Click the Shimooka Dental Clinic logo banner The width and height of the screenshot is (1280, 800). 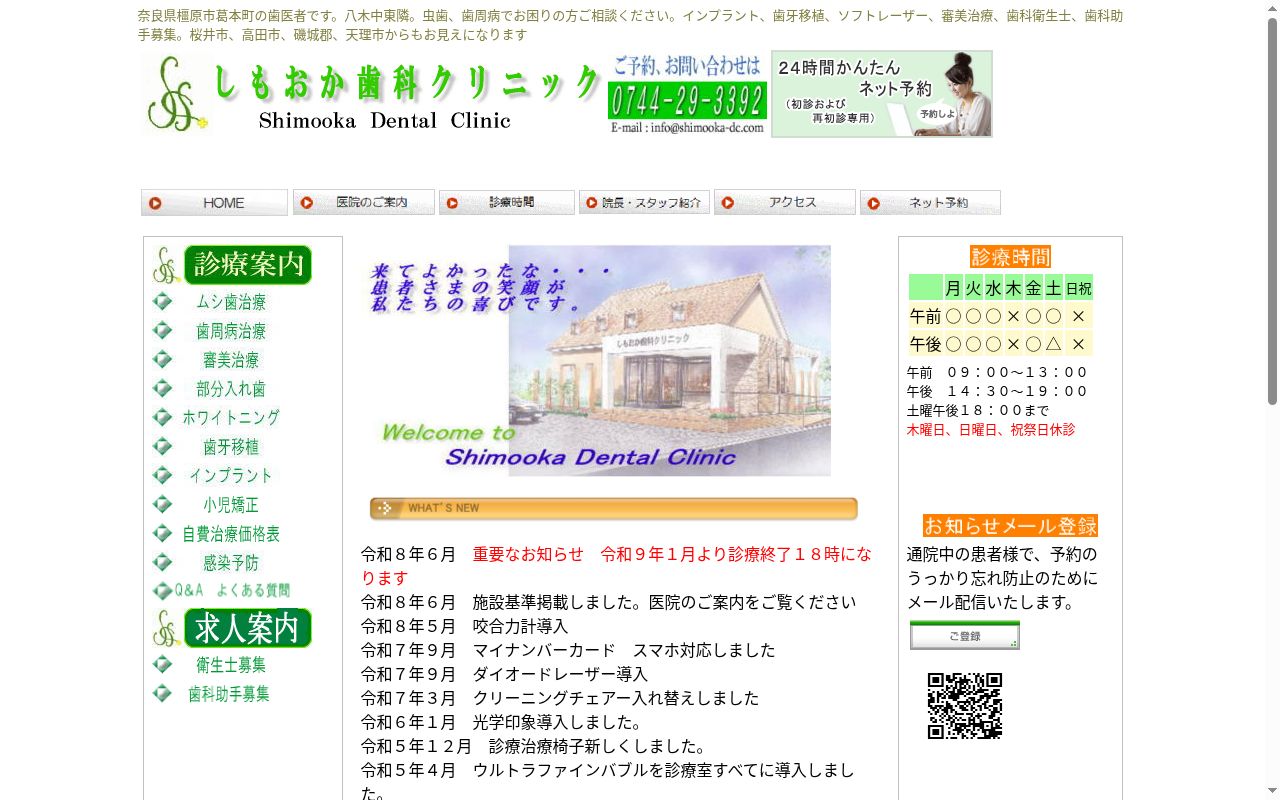coord(372,94)
